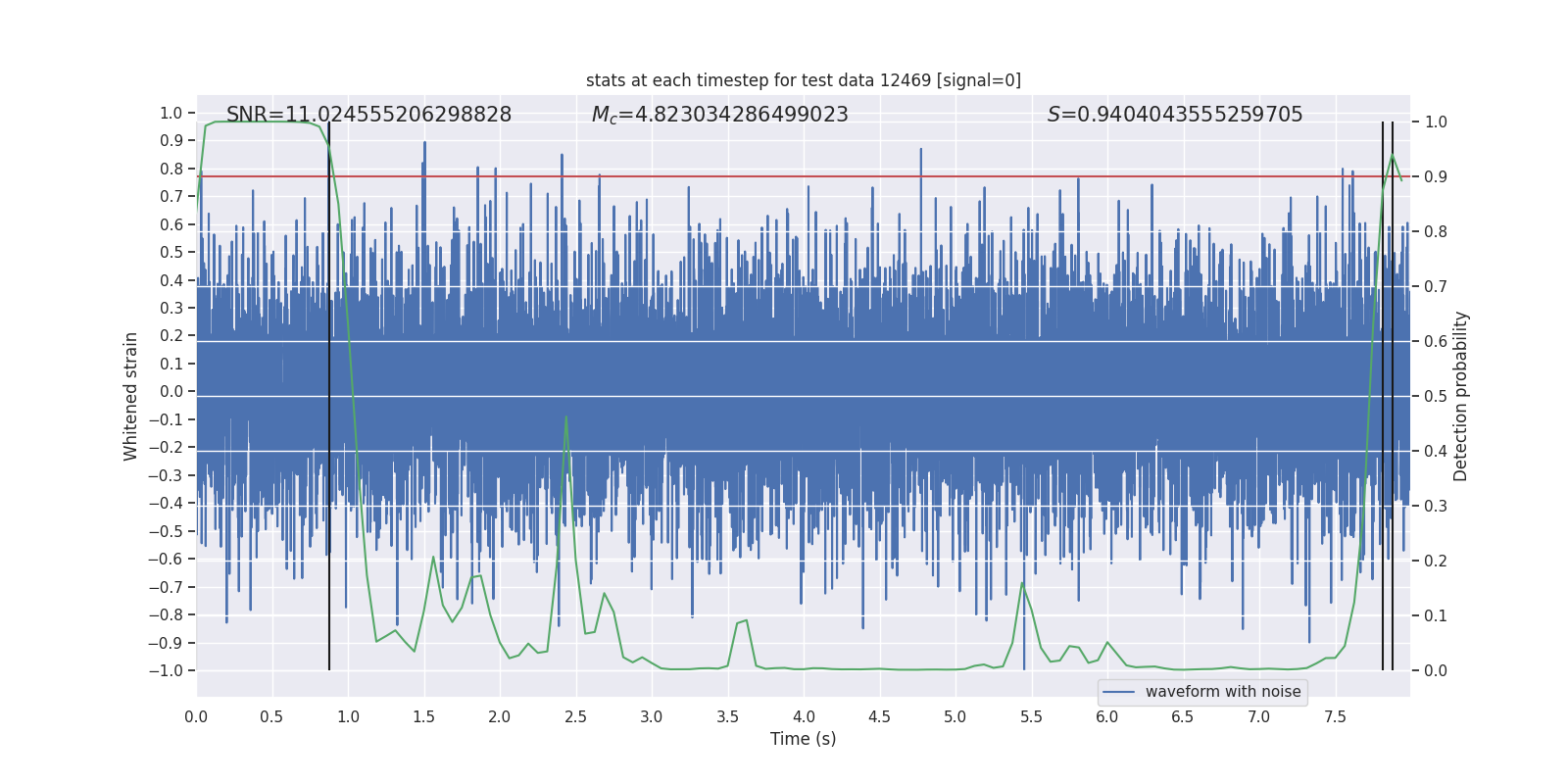Select the 7.5 tick on the Time axis

tap(1335, 716)
